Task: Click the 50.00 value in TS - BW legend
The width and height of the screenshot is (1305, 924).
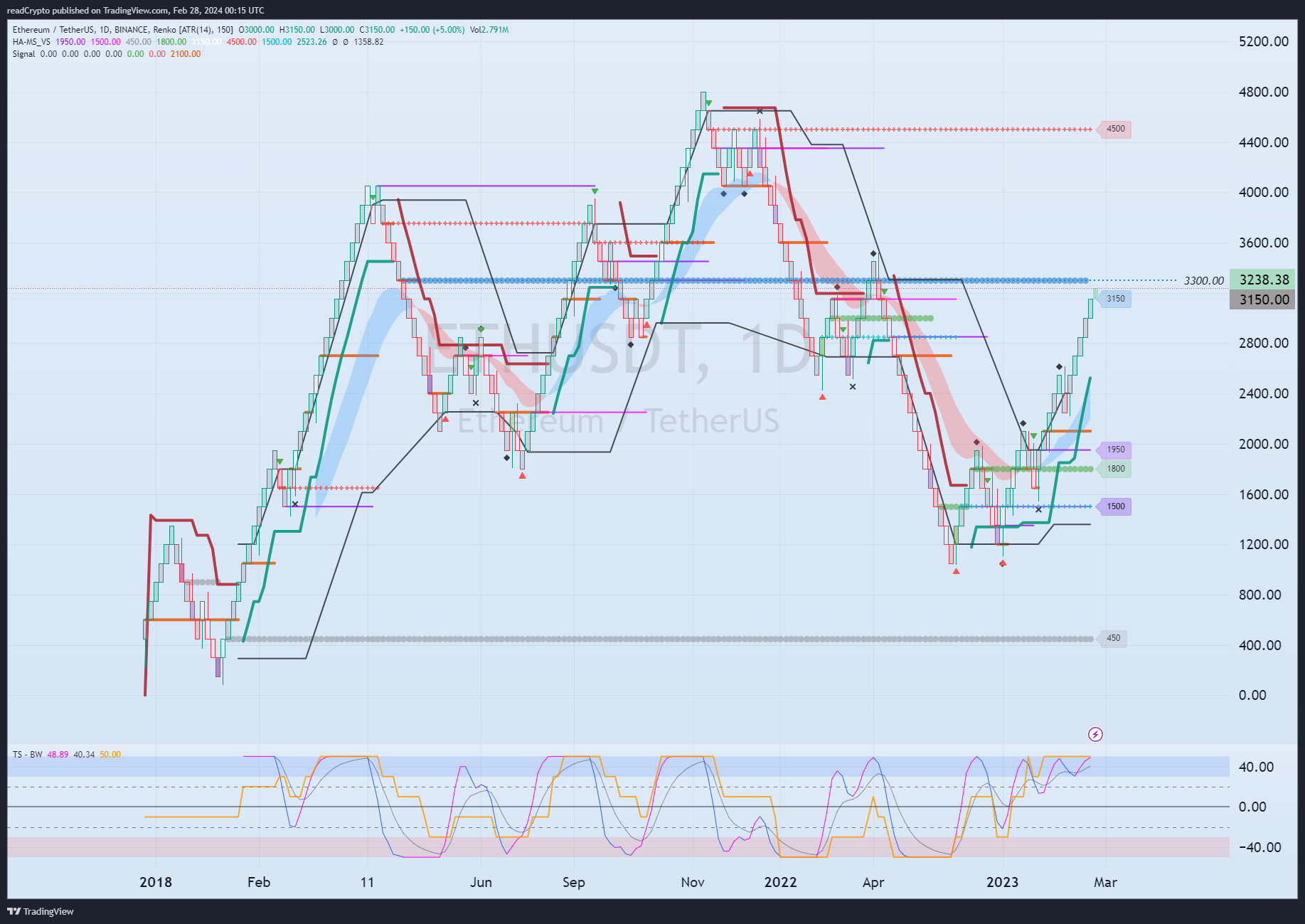Action: [x=110, y=755]
